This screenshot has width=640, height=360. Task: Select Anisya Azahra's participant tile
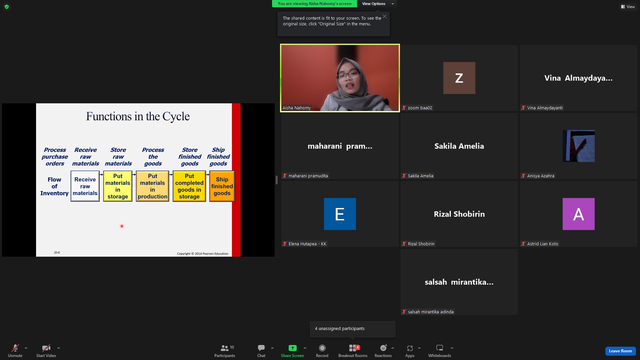(578, 146)
